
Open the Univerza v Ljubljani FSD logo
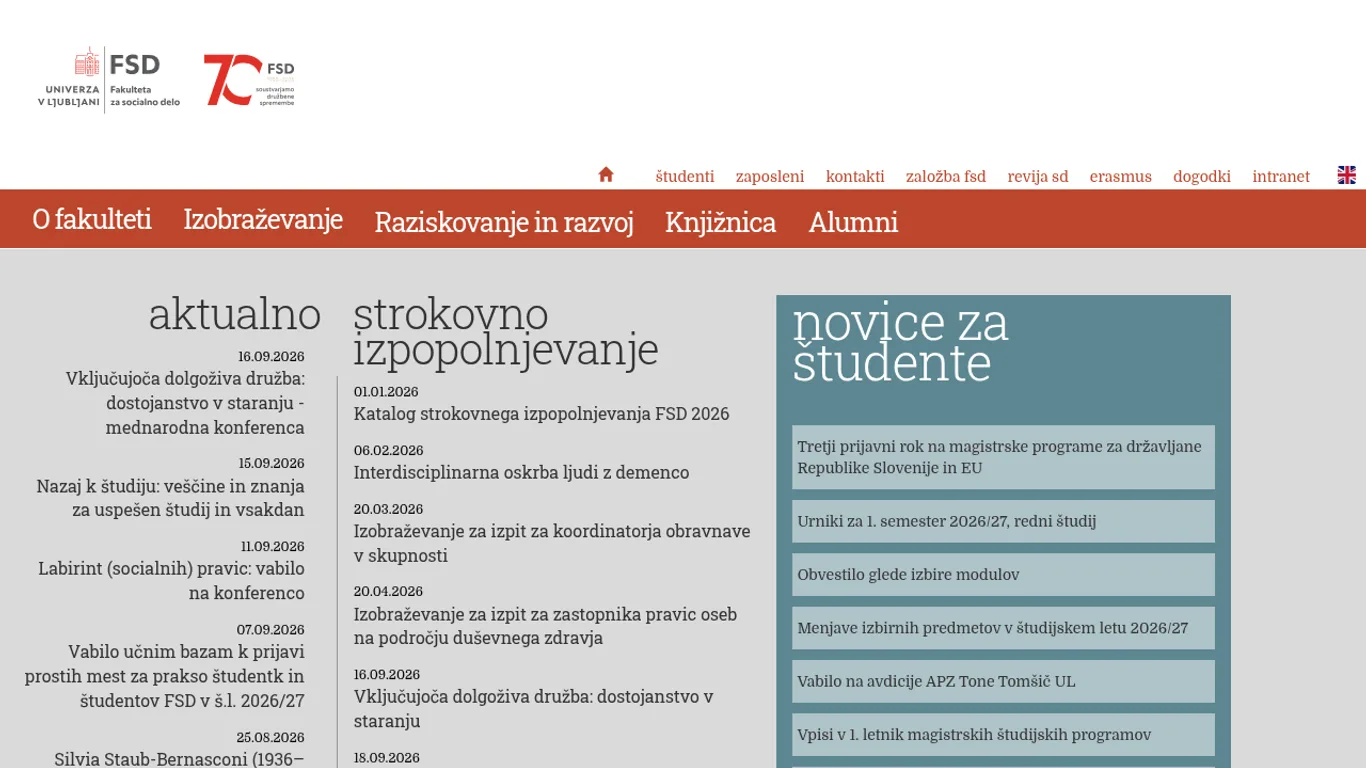(109, 79)
